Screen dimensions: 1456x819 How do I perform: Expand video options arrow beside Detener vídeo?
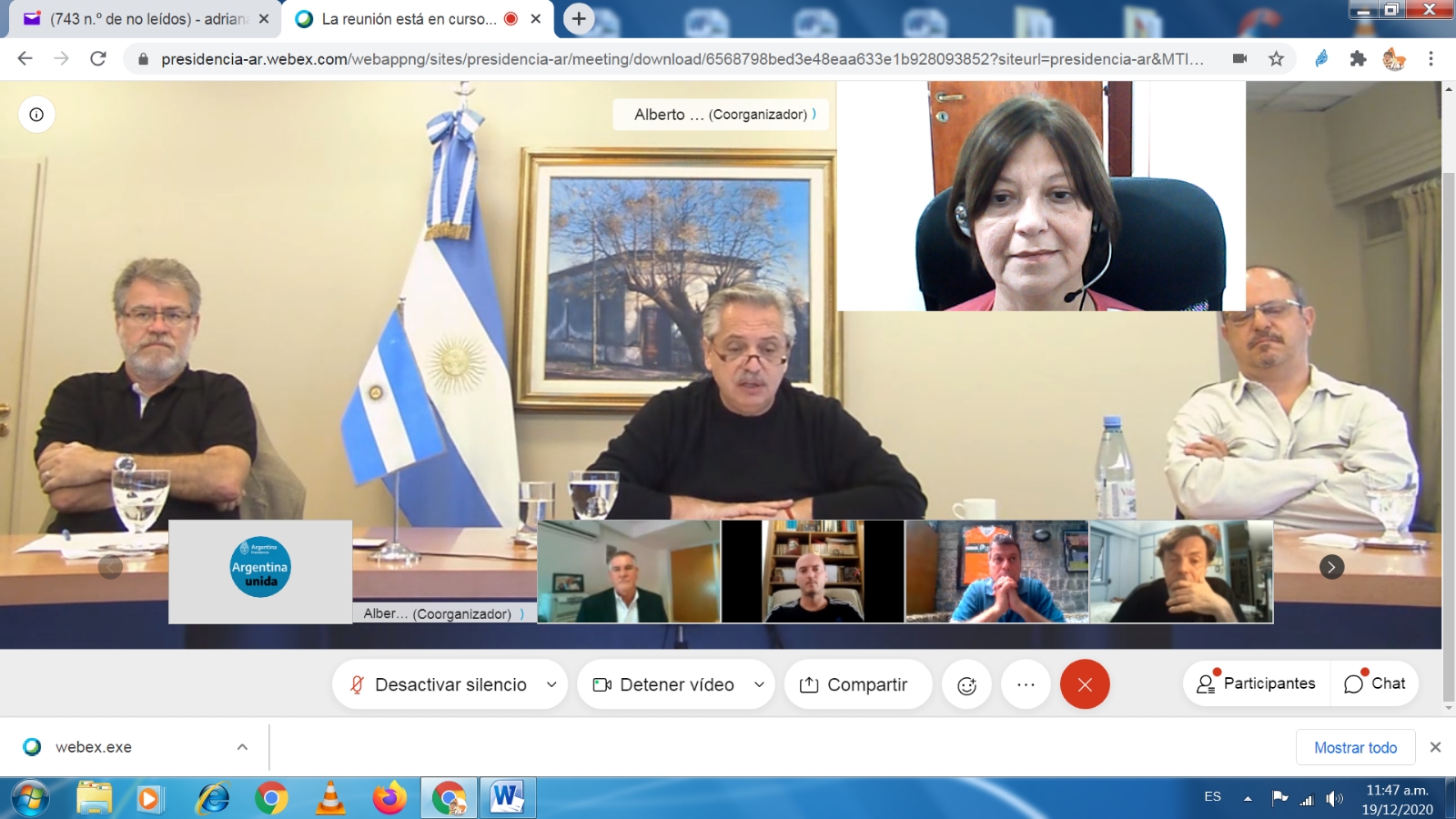click(759, 685)
